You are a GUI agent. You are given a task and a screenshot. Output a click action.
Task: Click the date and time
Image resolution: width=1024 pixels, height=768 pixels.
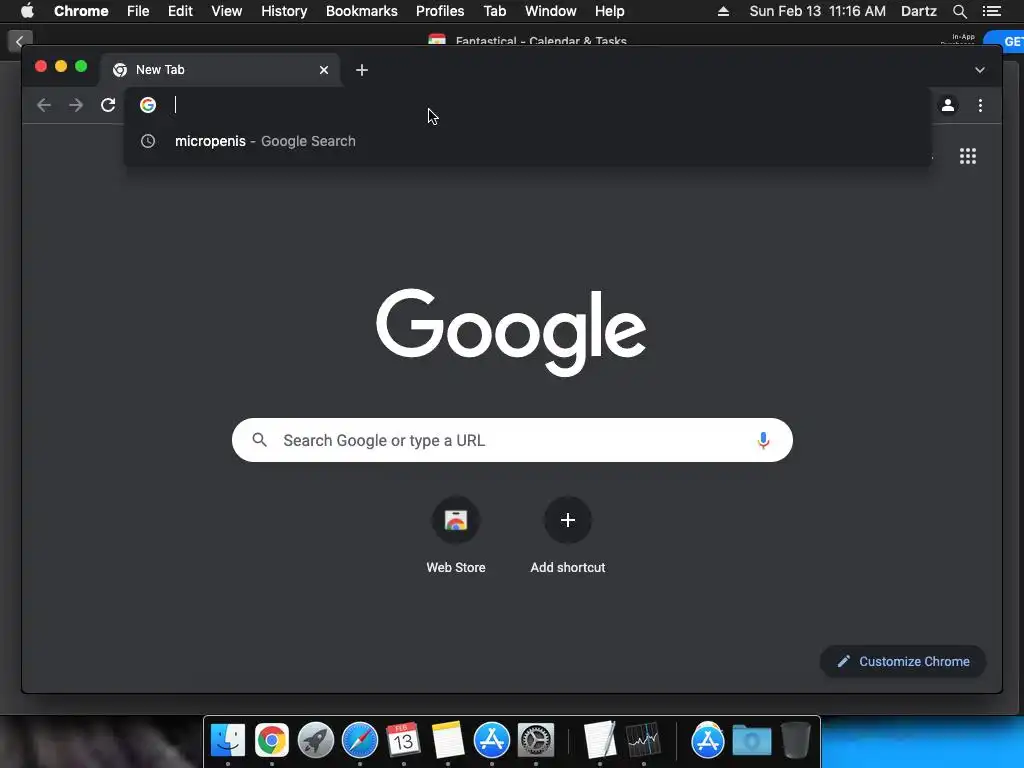818,11
